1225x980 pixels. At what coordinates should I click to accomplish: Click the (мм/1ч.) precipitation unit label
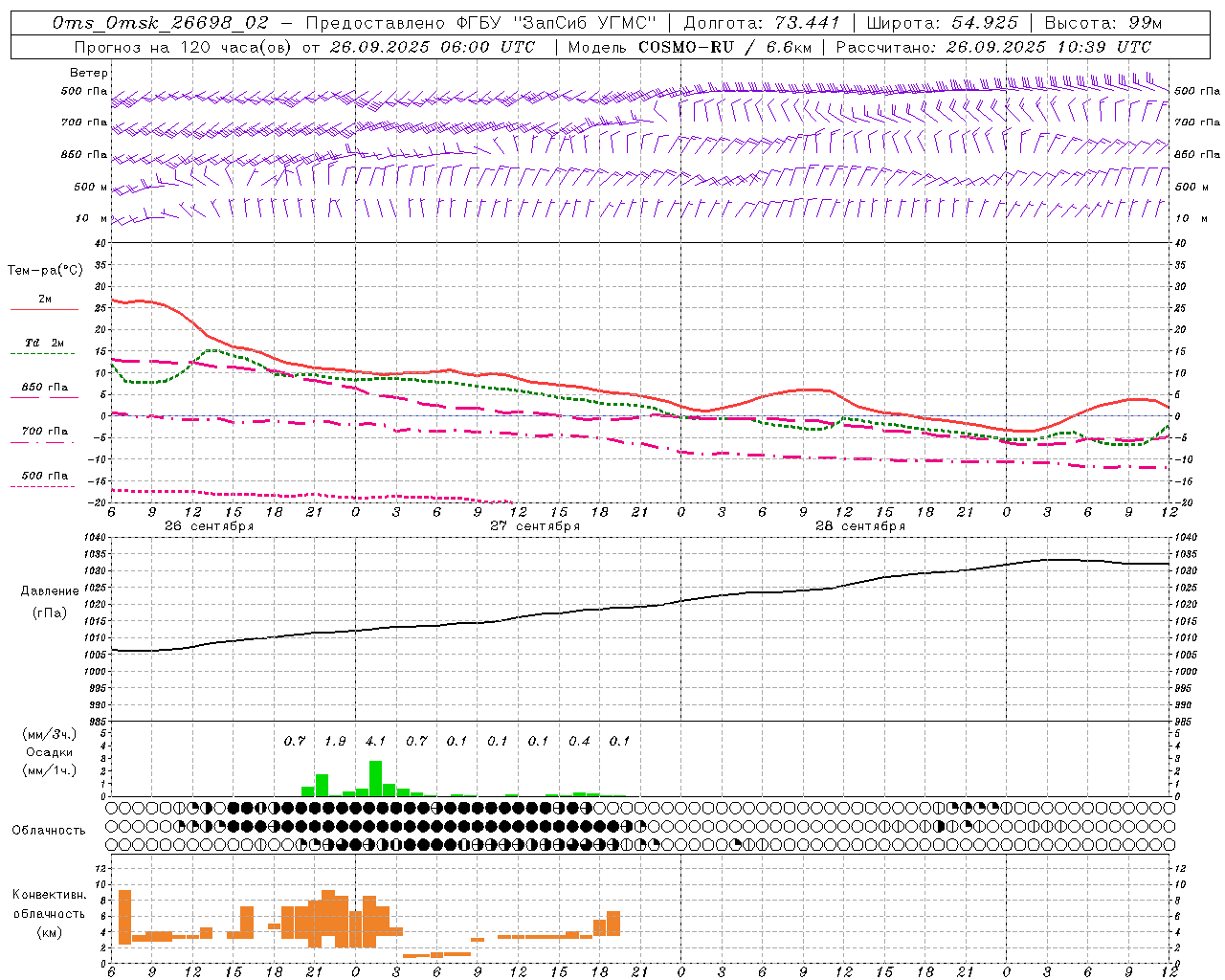tap(49, 770)
